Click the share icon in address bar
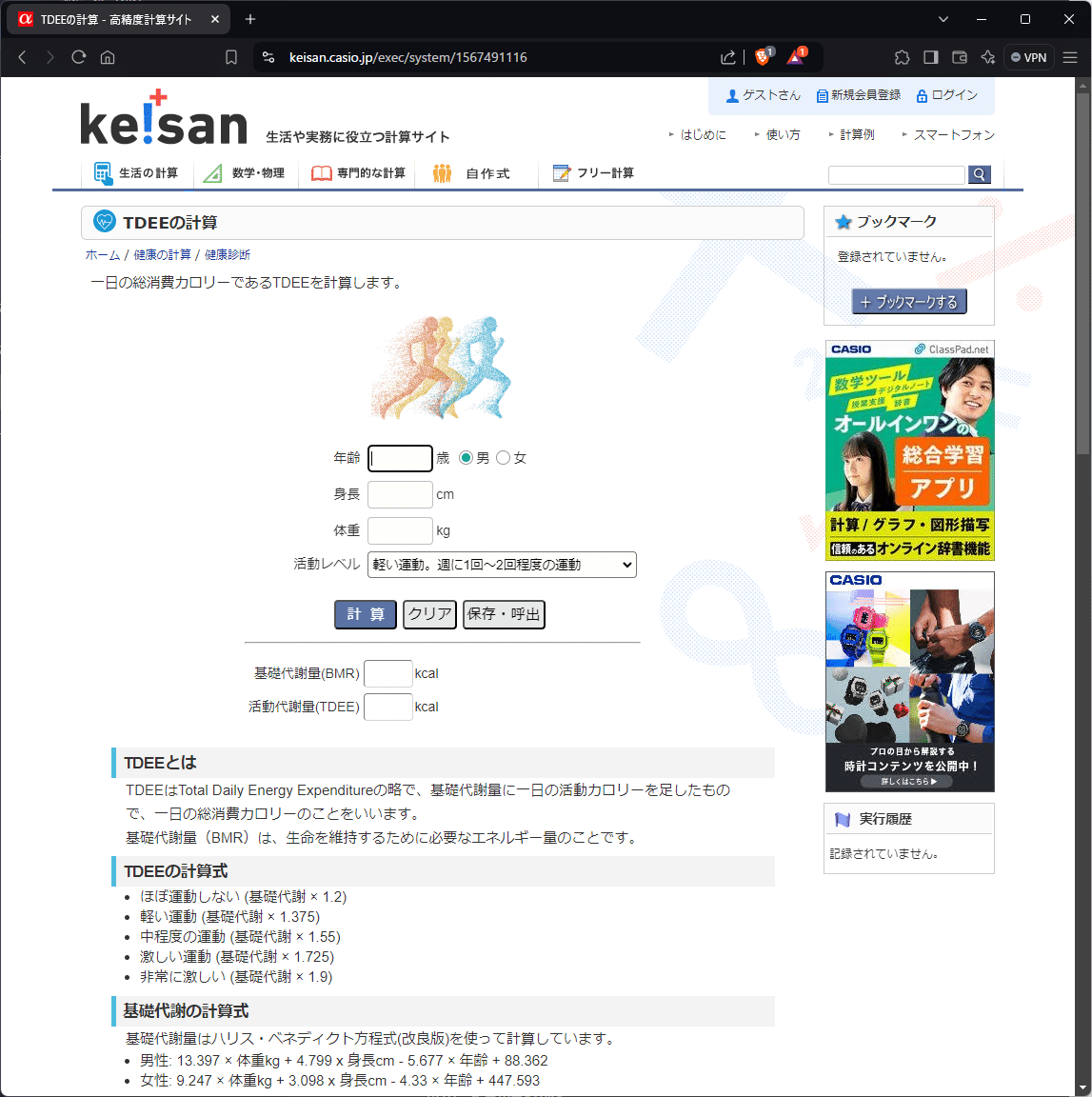This screenshot has height=1097, width=1092. point(728,57)
